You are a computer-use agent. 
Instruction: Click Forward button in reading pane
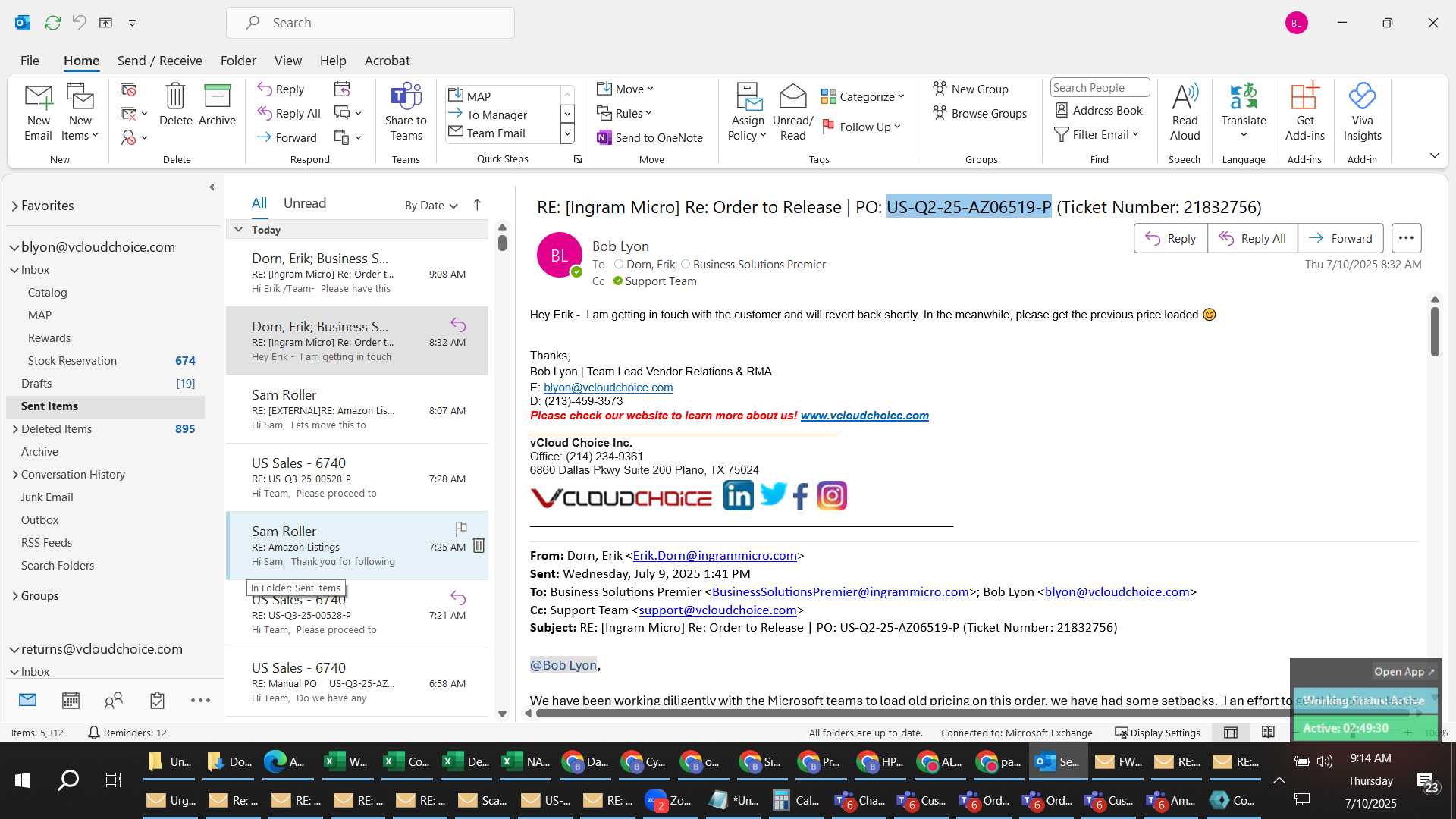click(1341, 238)
